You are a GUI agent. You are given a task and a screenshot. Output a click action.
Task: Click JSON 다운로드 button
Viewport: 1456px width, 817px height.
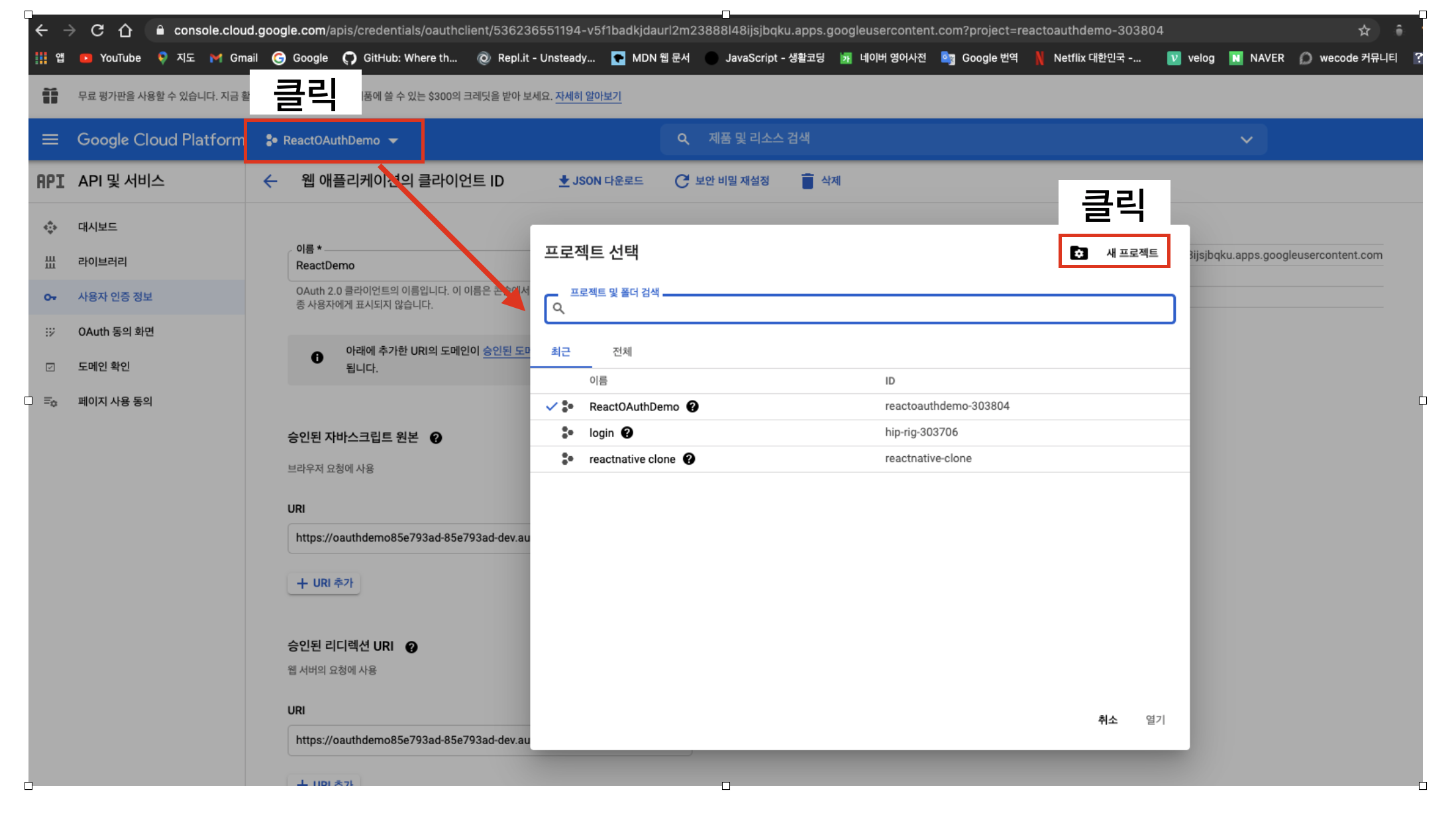[601, 181]
